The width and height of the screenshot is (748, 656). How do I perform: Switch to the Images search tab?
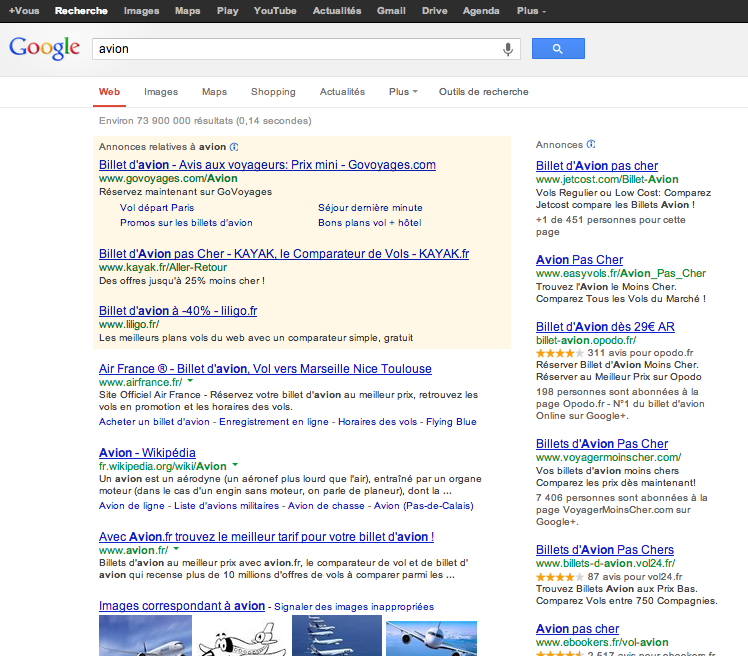(161, 92)
